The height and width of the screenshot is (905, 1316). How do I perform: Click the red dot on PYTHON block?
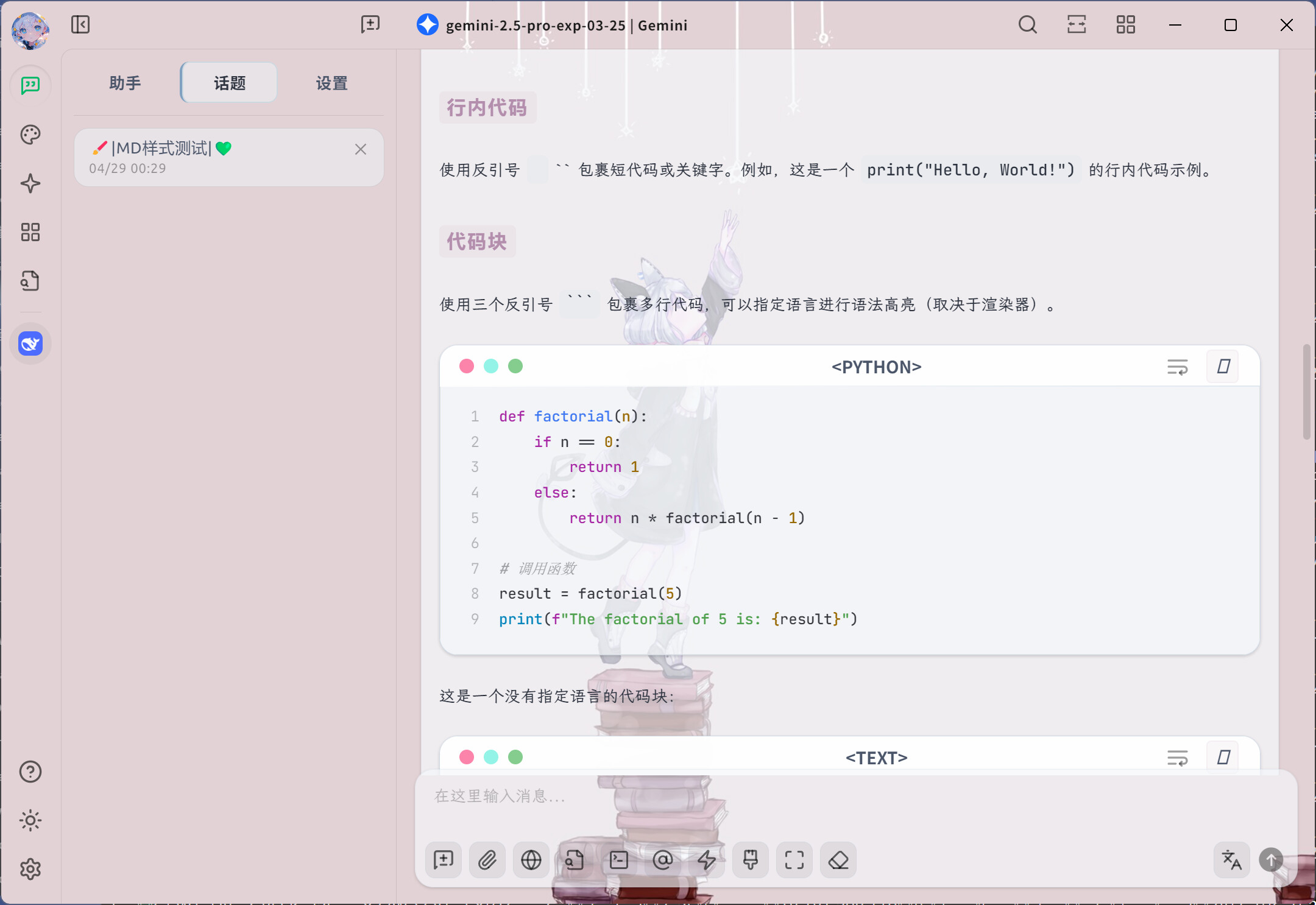467,366
